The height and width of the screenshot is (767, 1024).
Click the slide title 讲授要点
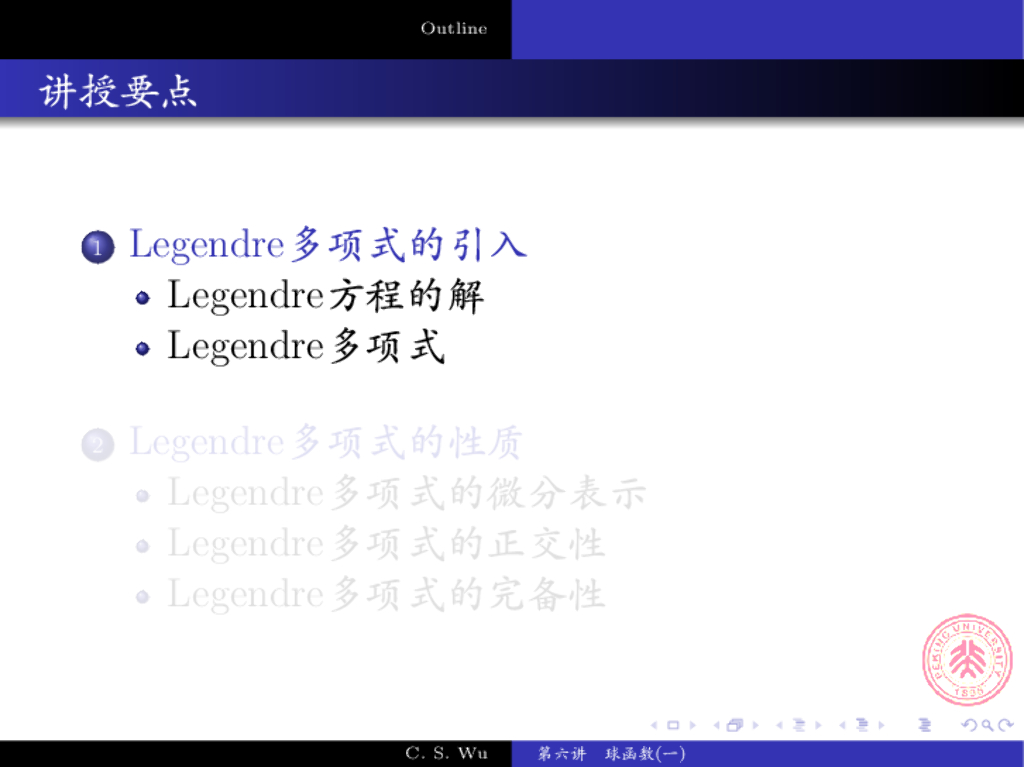pos(118,91)
